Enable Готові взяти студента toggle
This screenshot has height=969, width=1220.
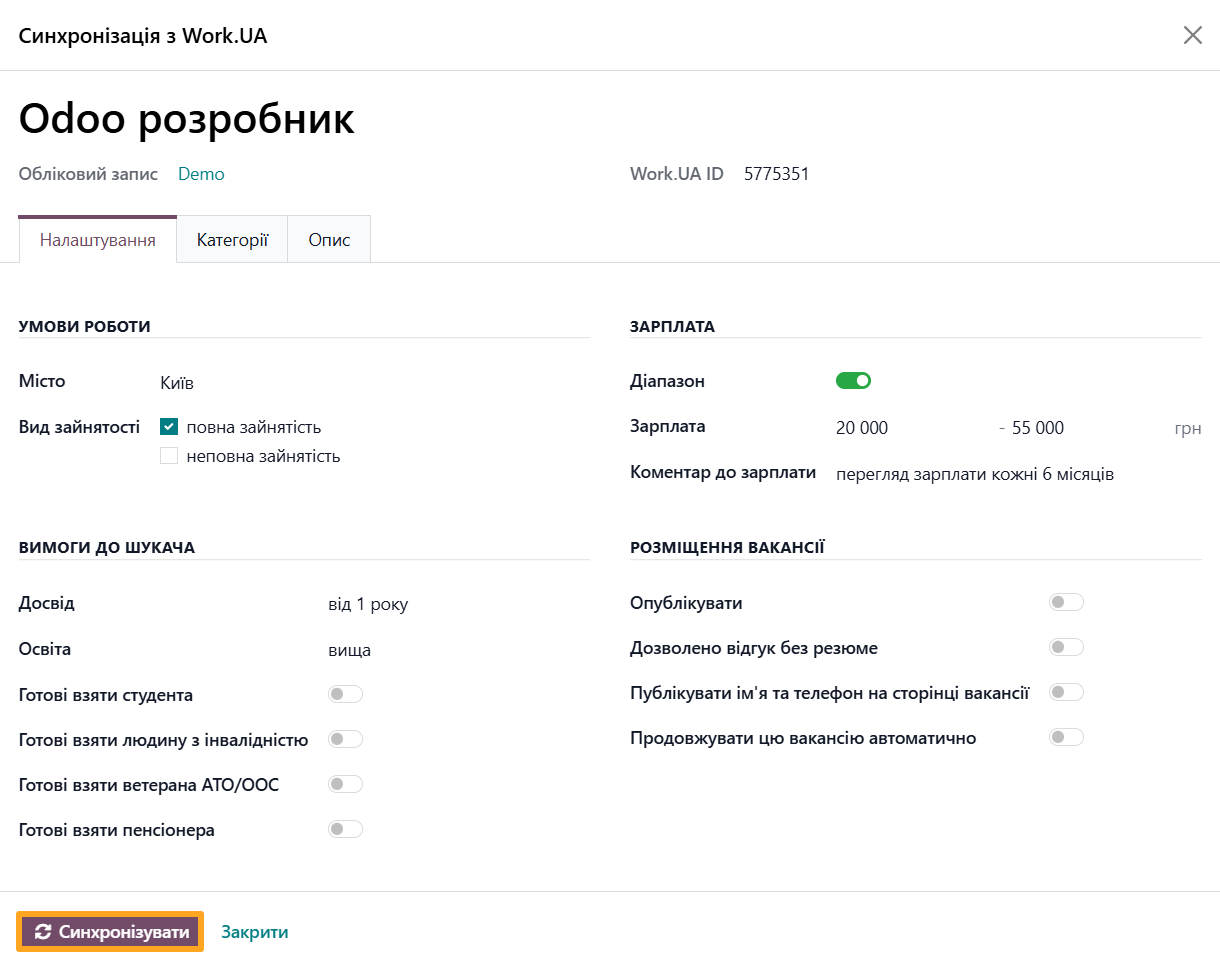pyautogui.click(x=345, y=694)
